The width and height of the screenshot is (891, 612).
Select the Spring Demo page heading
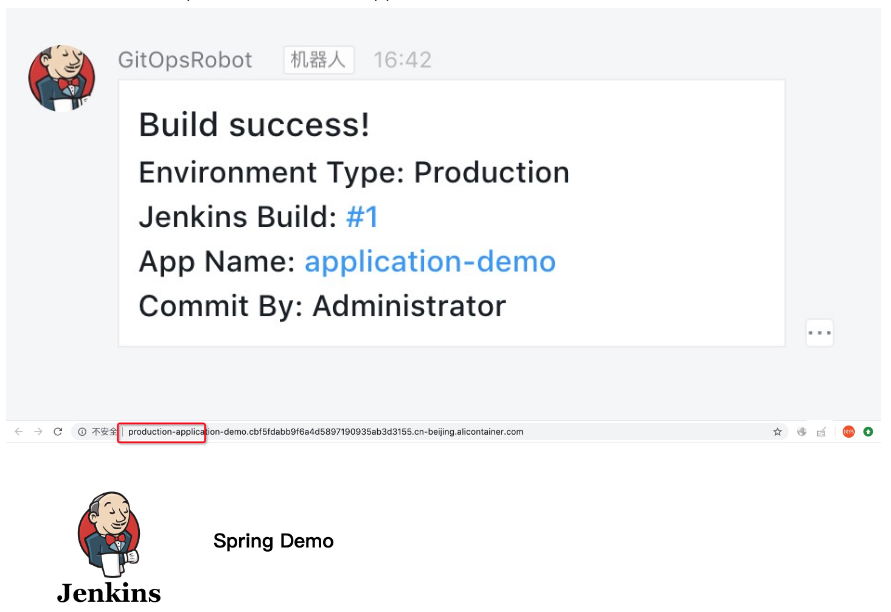click(x=273, y=541)
